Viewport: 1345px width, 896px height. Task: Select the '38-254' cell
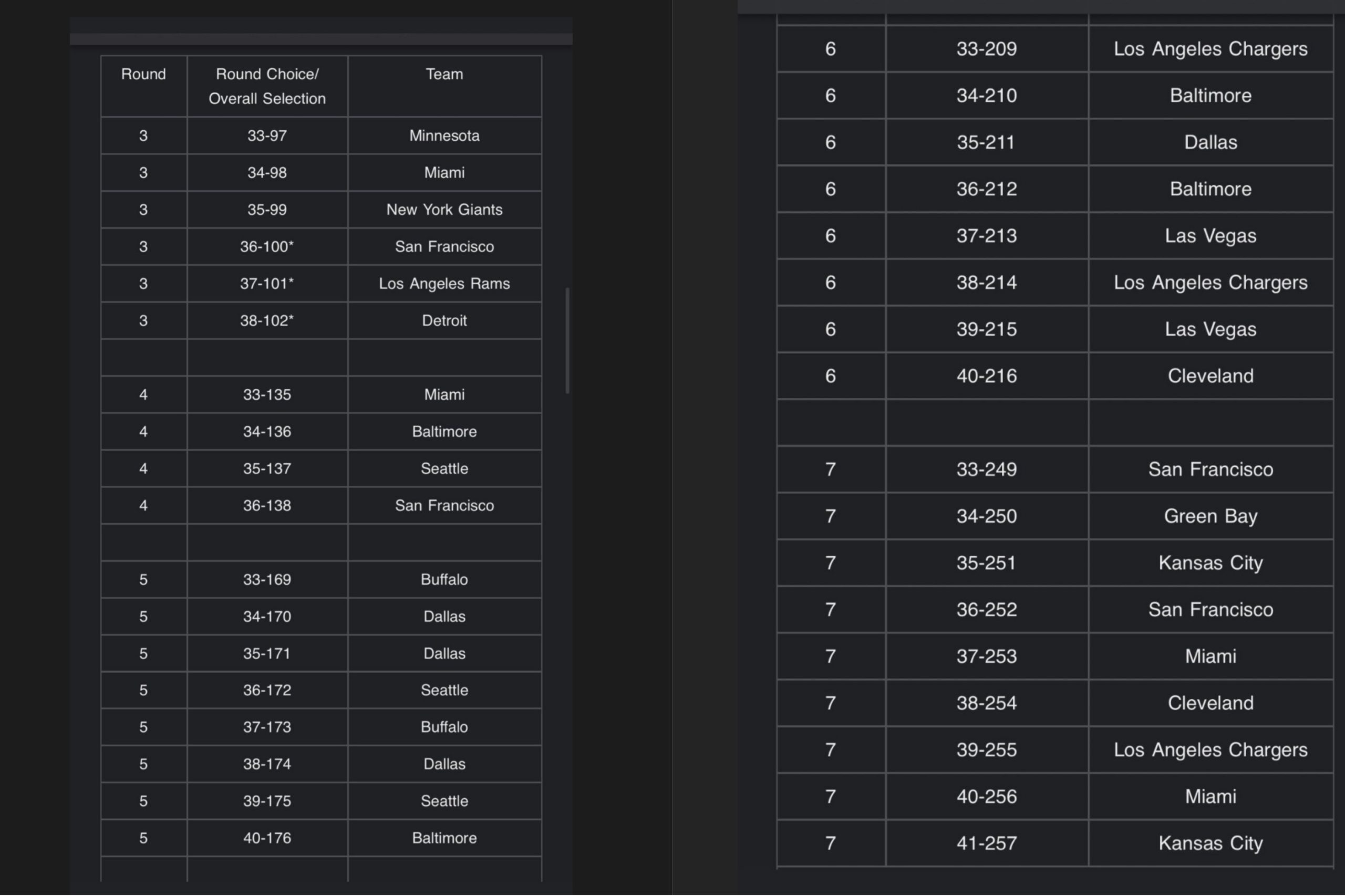(x=987, y=703)
